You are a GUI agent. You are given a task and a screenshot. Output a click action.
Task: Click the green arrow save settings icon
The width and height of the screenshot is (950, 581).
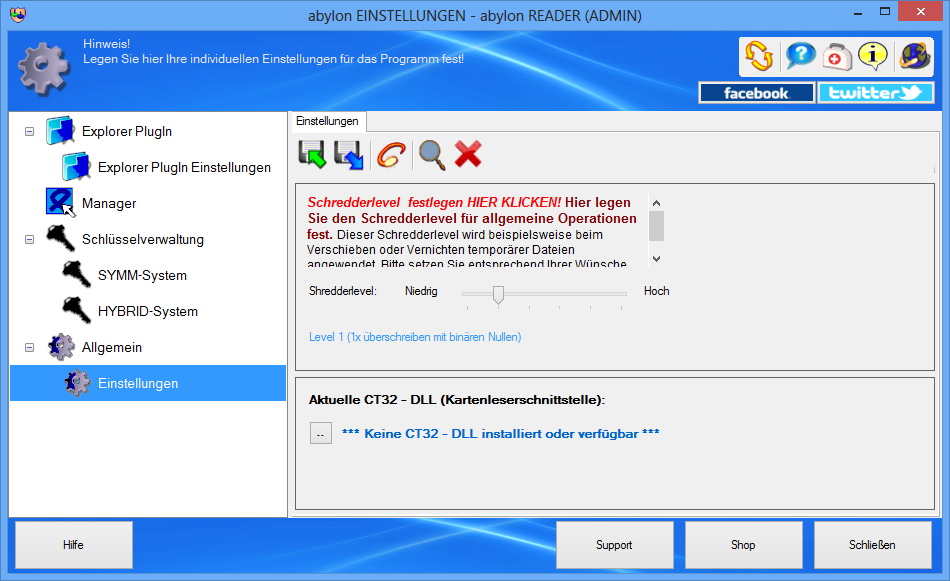[x=313, y=154]
